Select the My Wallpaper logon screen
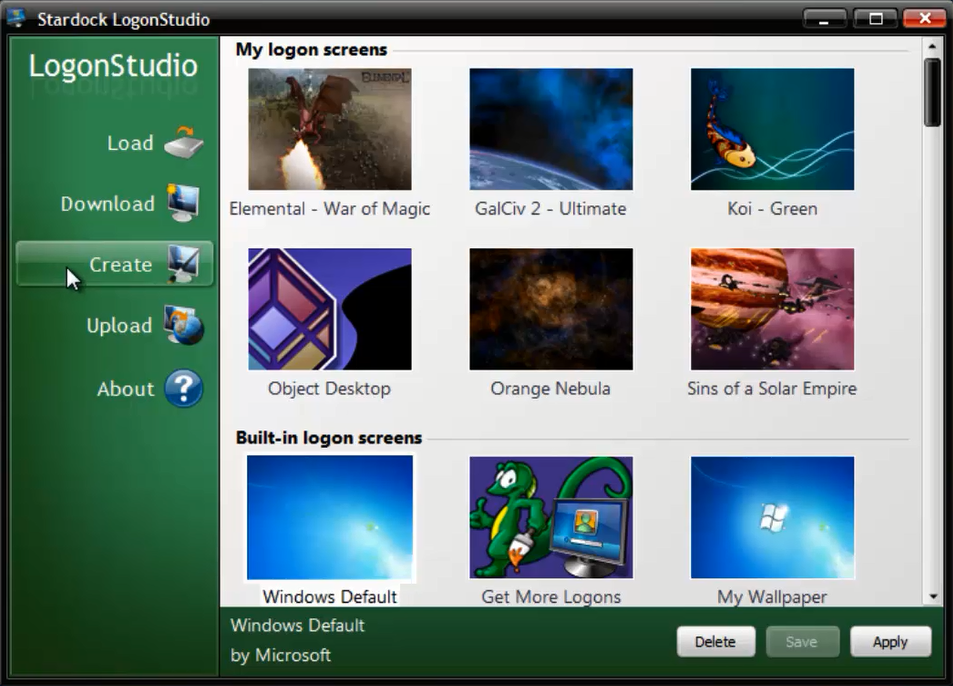 tap(771, 517)
